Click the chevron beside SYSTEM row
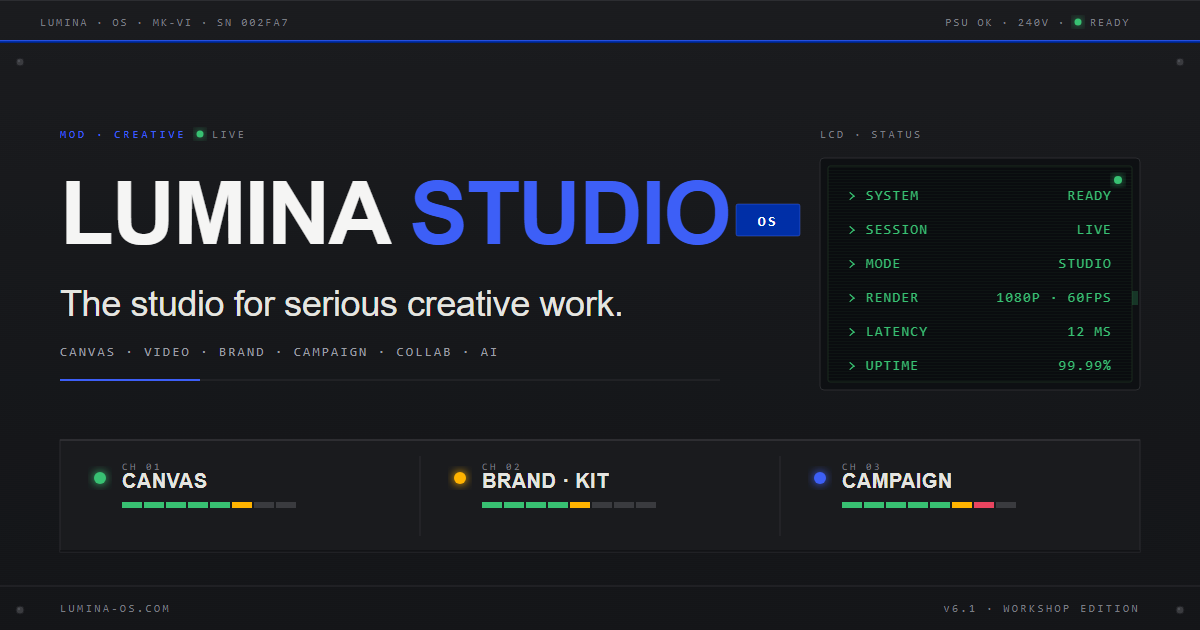This screenshot has height=630, width=1200. point(852,196)
